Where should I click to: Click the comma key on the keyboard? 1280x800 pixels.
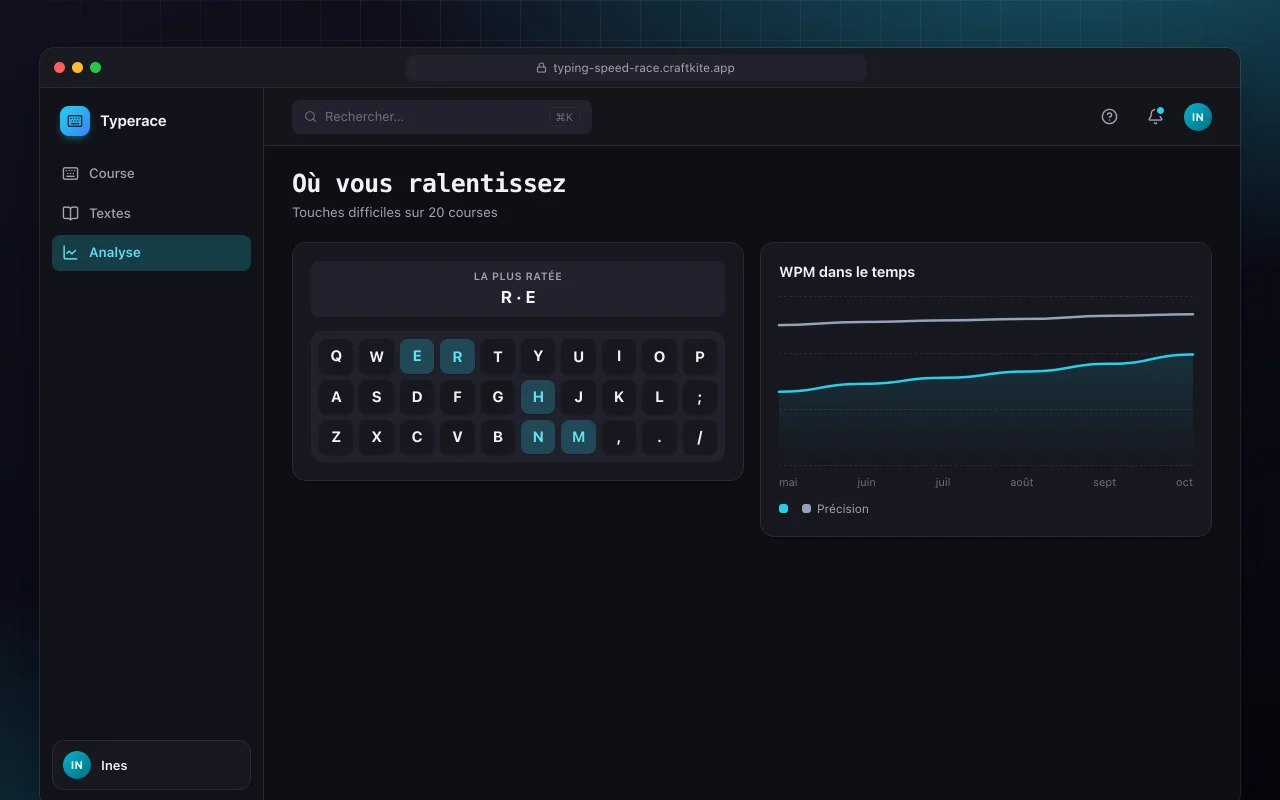tap(619, 437)
